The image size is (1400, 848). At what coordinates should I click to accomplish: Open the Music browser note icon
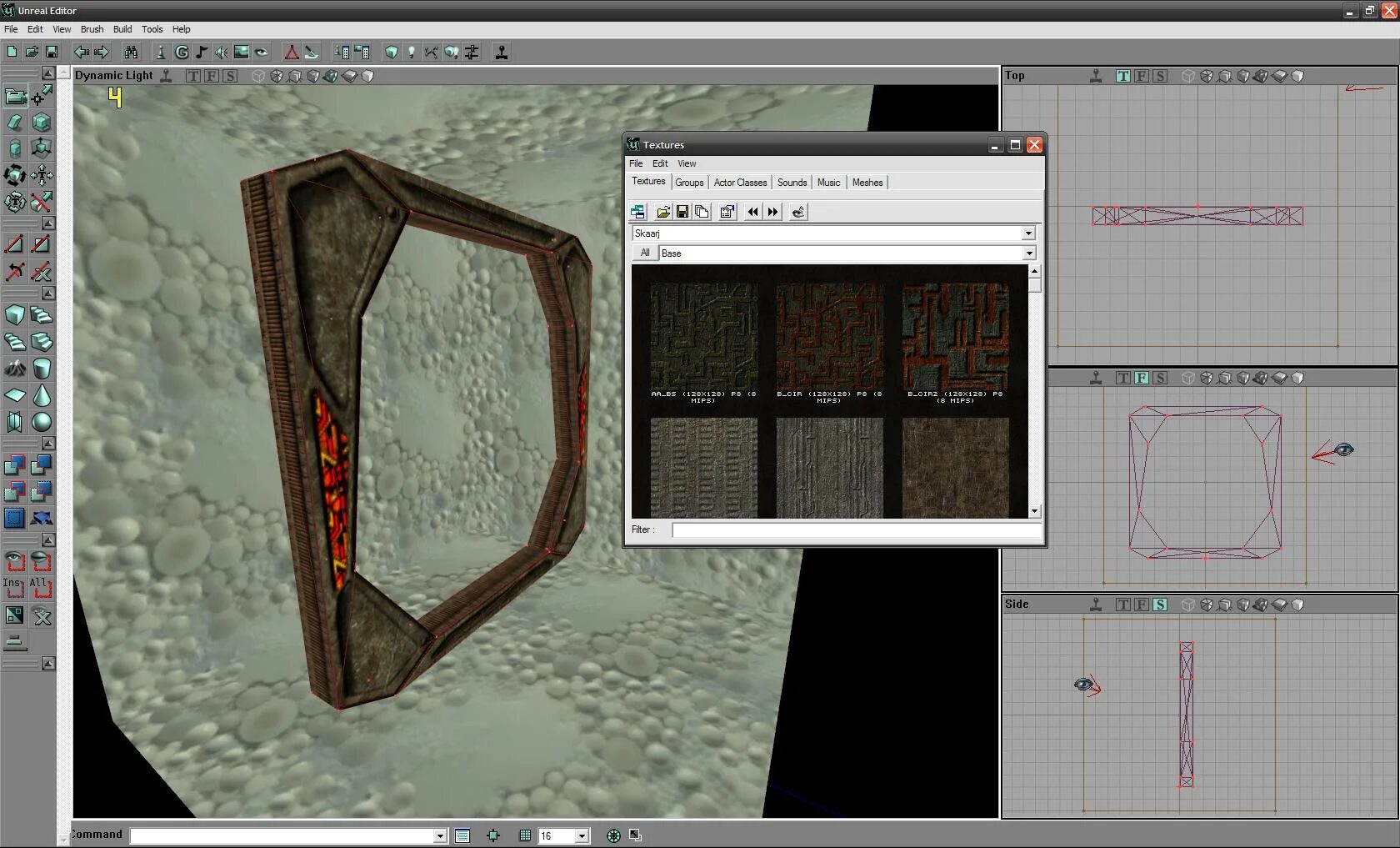pos(202,52)
